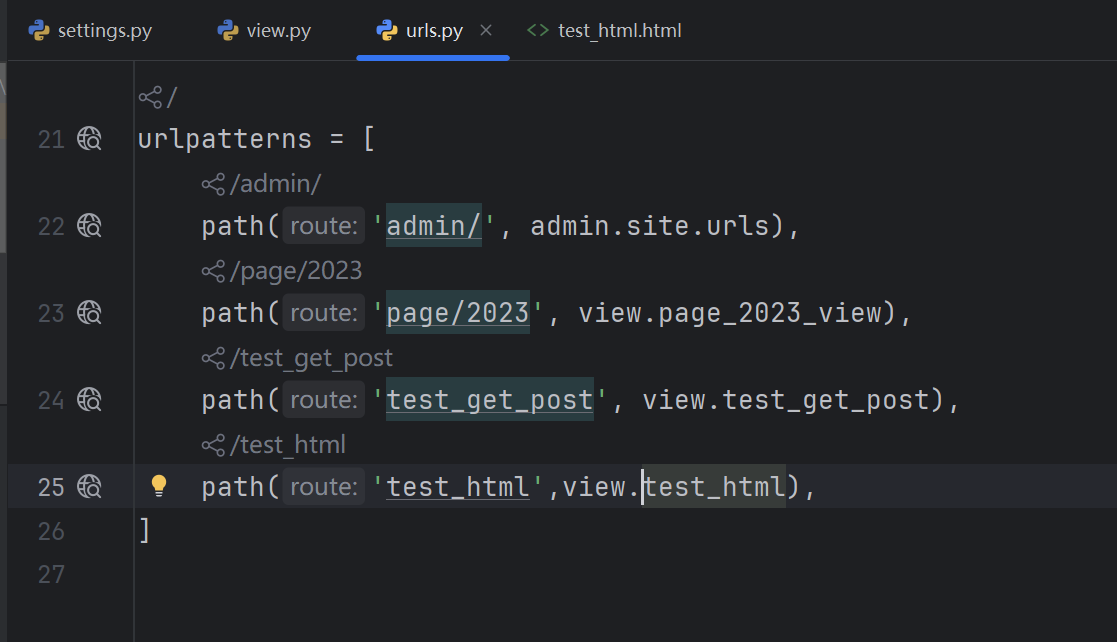
Task: Open the /page/2023 URL inlay link
Action: 295,271
